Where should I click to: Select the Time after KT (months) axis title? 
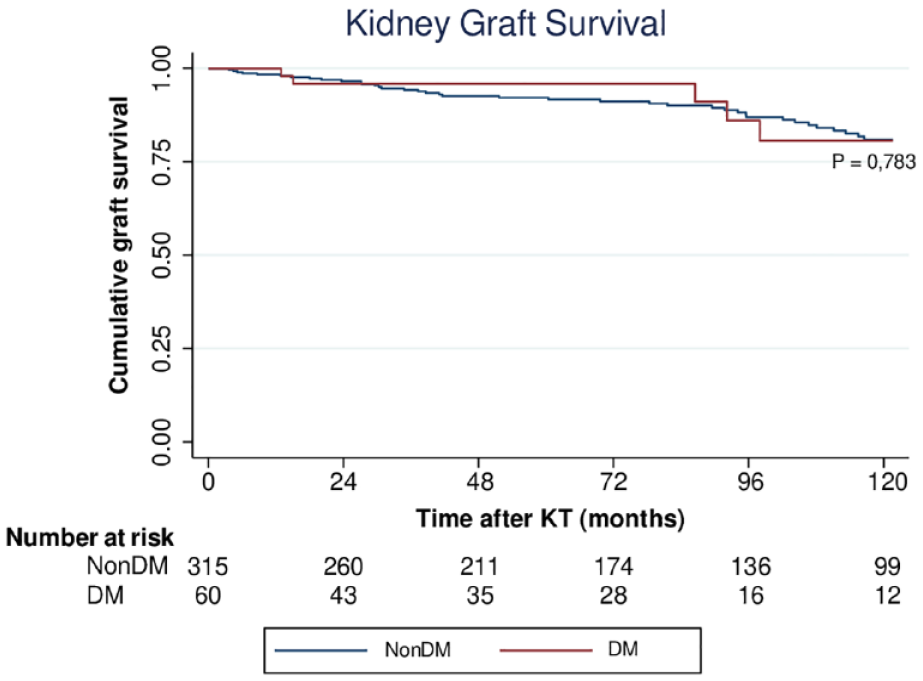point(549,519)
